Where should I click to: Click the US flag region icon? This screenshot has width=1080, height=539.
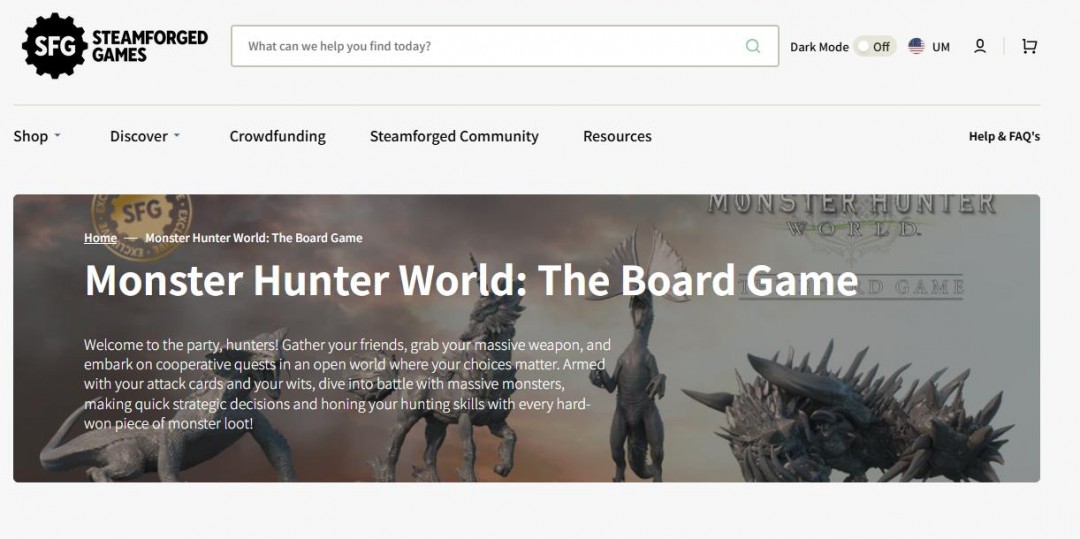click(x=916, y=46)
